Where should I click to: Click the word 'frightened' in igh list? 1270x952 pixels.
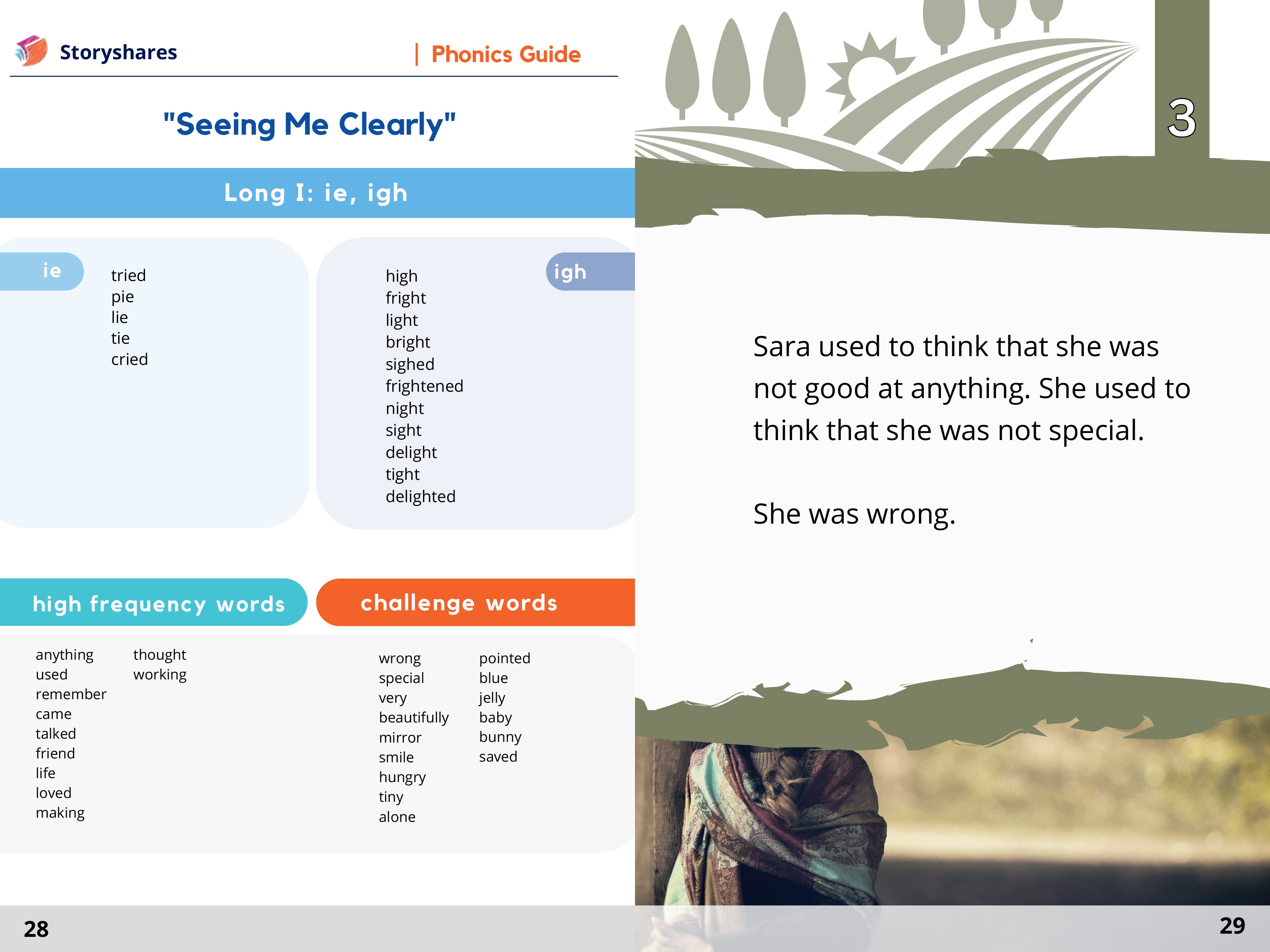tap(424, 386)
